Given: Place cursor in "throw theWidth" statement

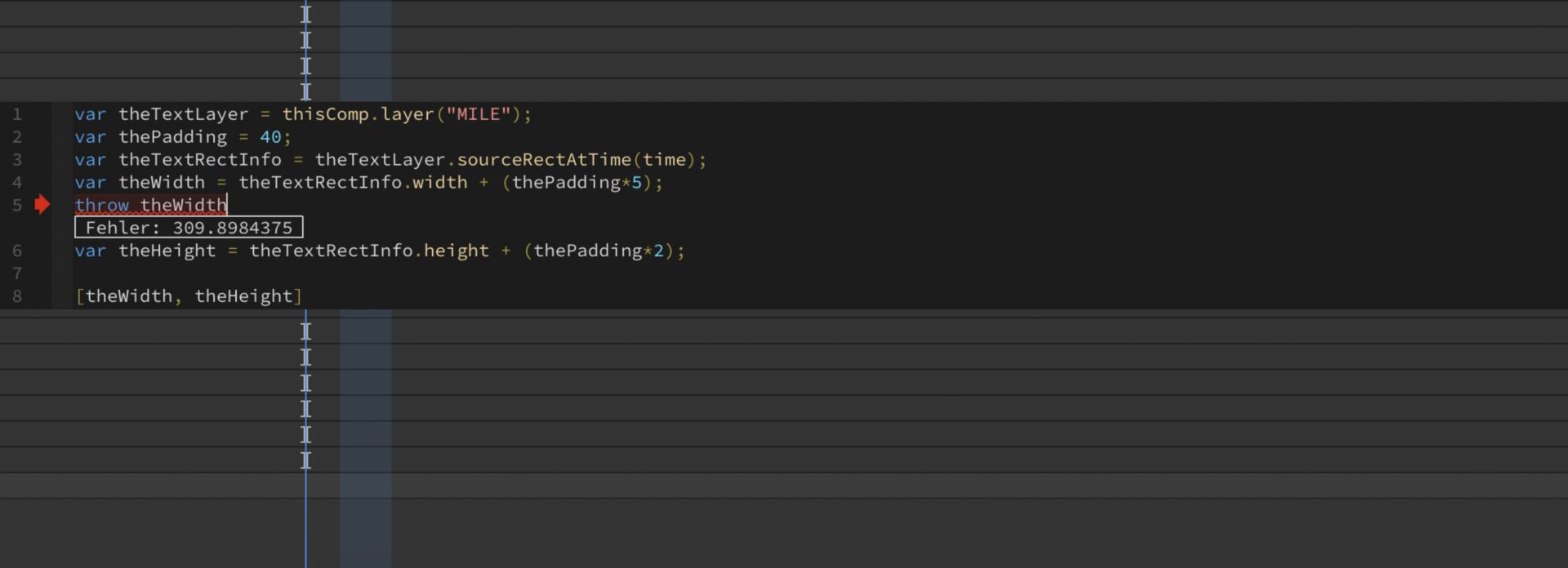Looking at the screenshot, I should click(x=151, y=205).
